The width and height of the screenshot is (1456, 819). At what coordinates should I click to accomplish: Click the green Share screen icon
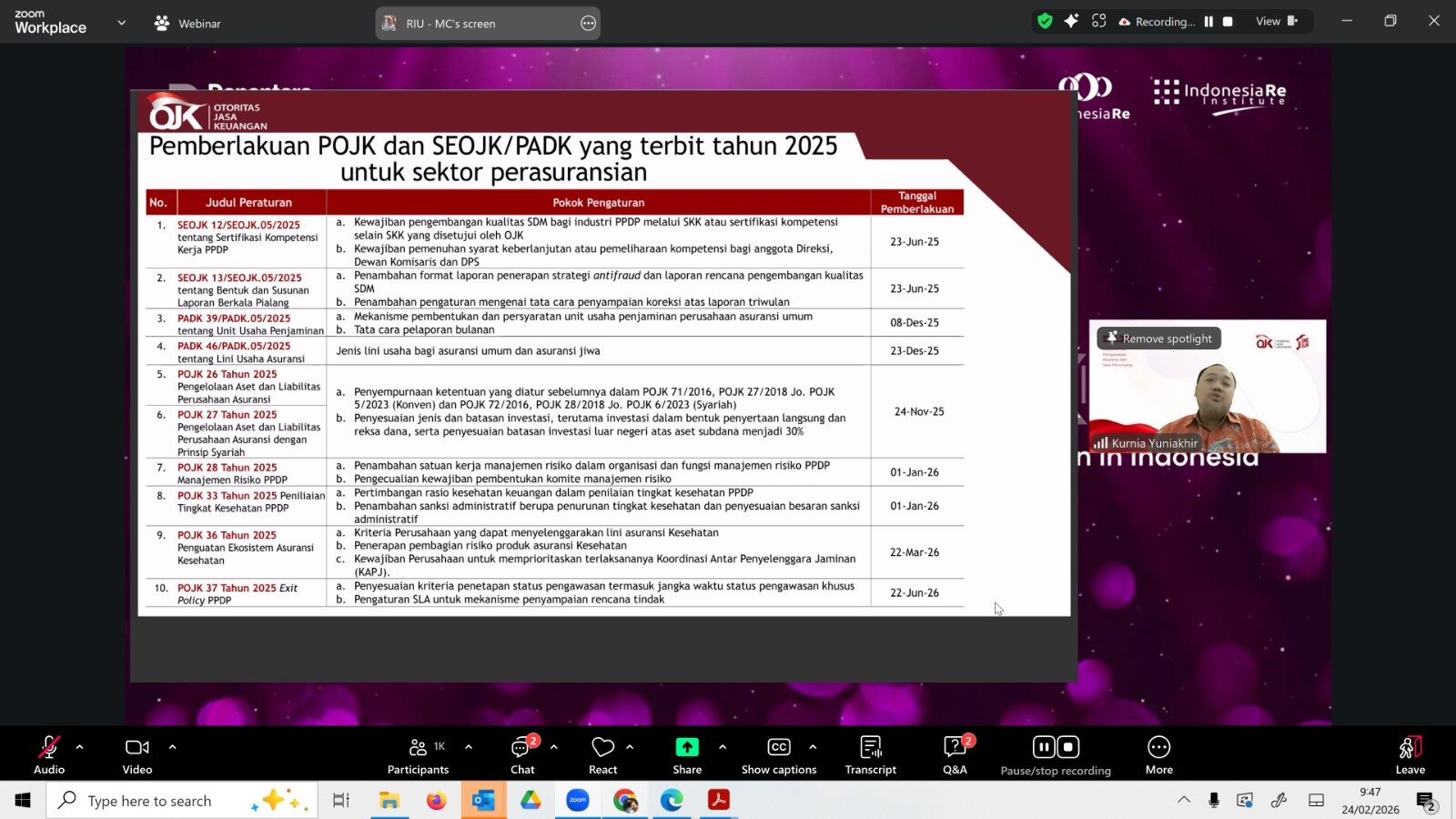(x=687, y=747)
